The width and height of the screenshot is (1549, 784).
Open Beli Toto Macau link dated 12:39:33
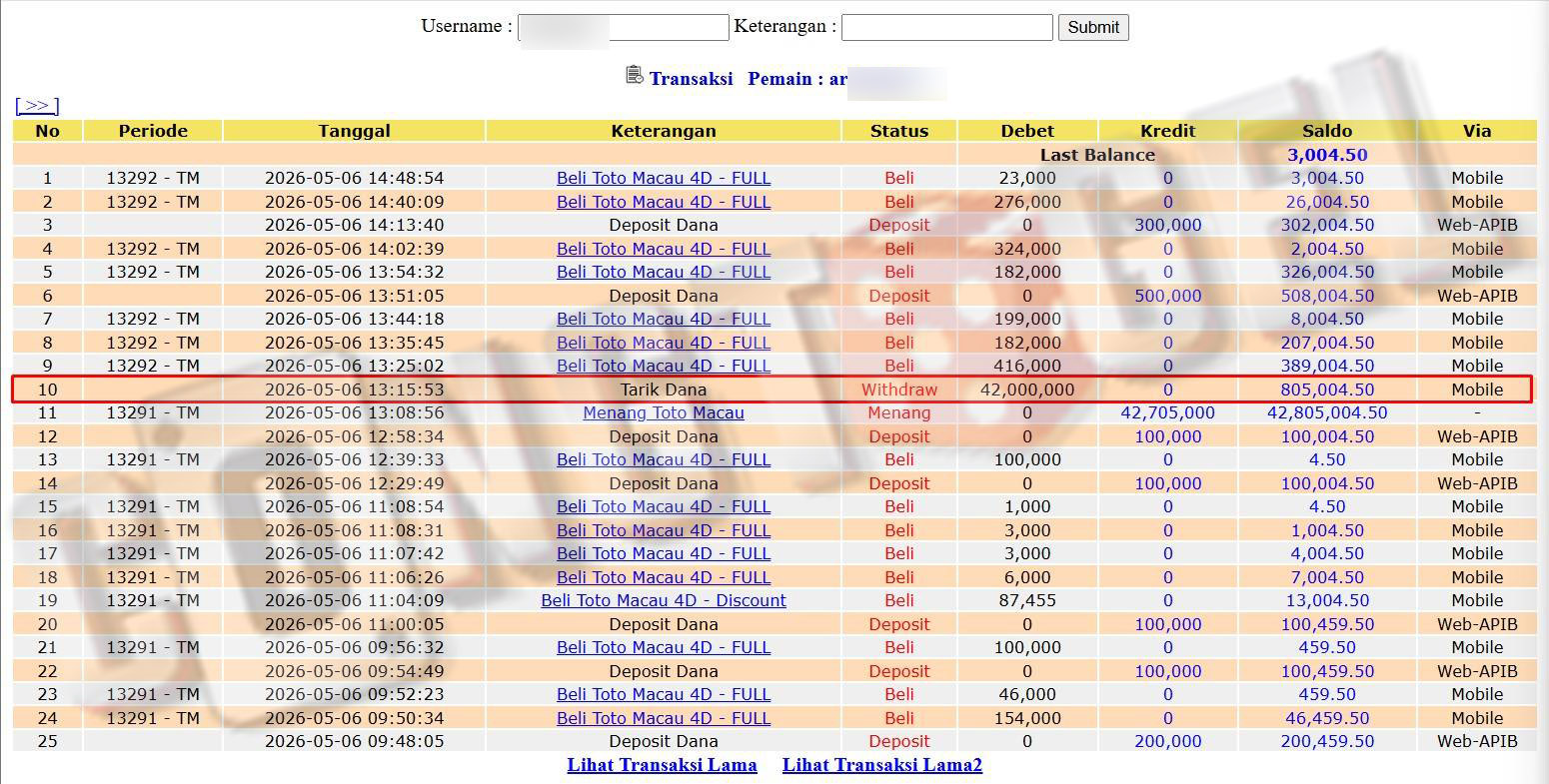[x=664, y=459]
